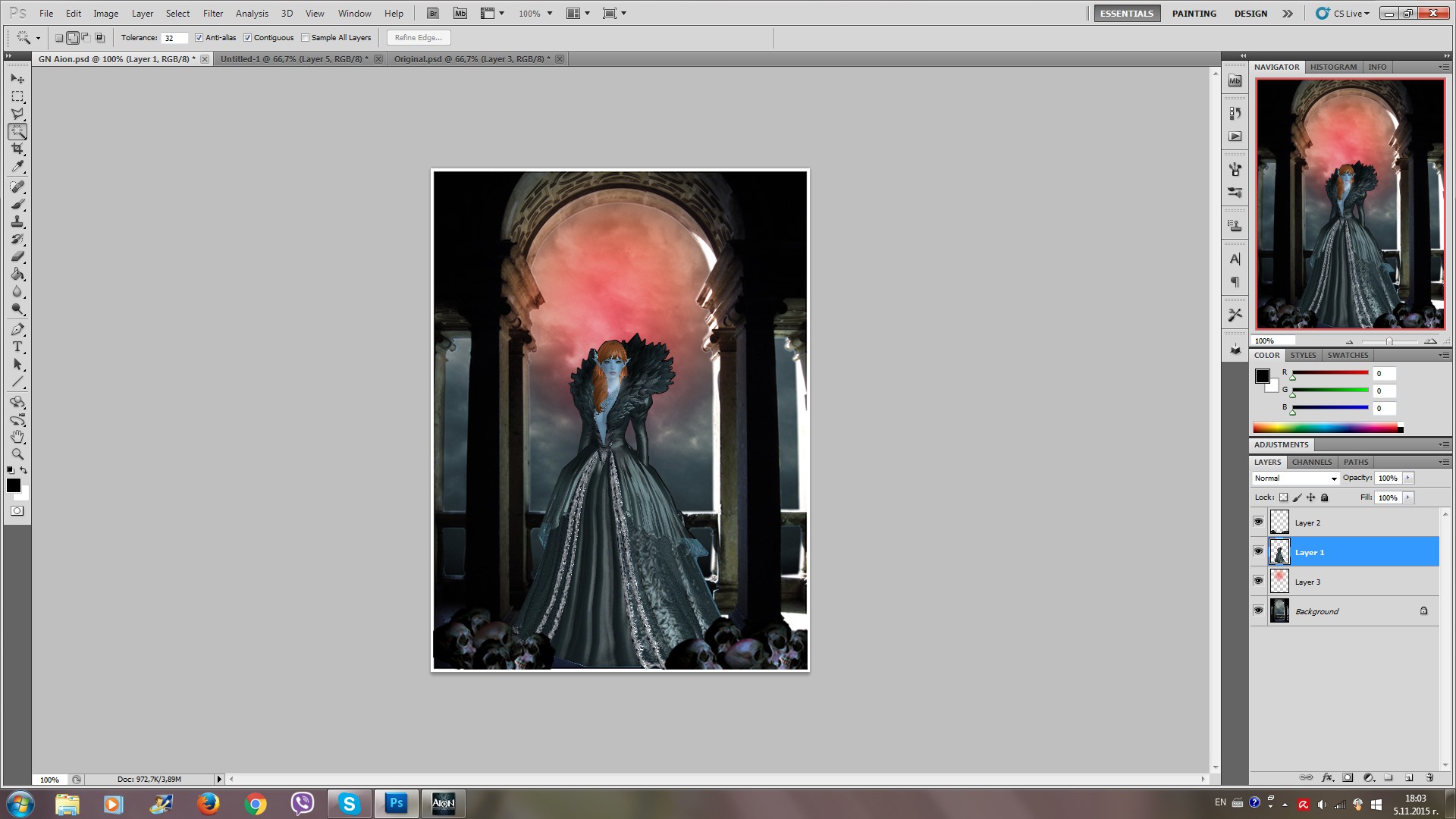This screenshot has height=819, width=1456.
Task: Select the Horizontal Type tool
Action: (x=17, y=347)
